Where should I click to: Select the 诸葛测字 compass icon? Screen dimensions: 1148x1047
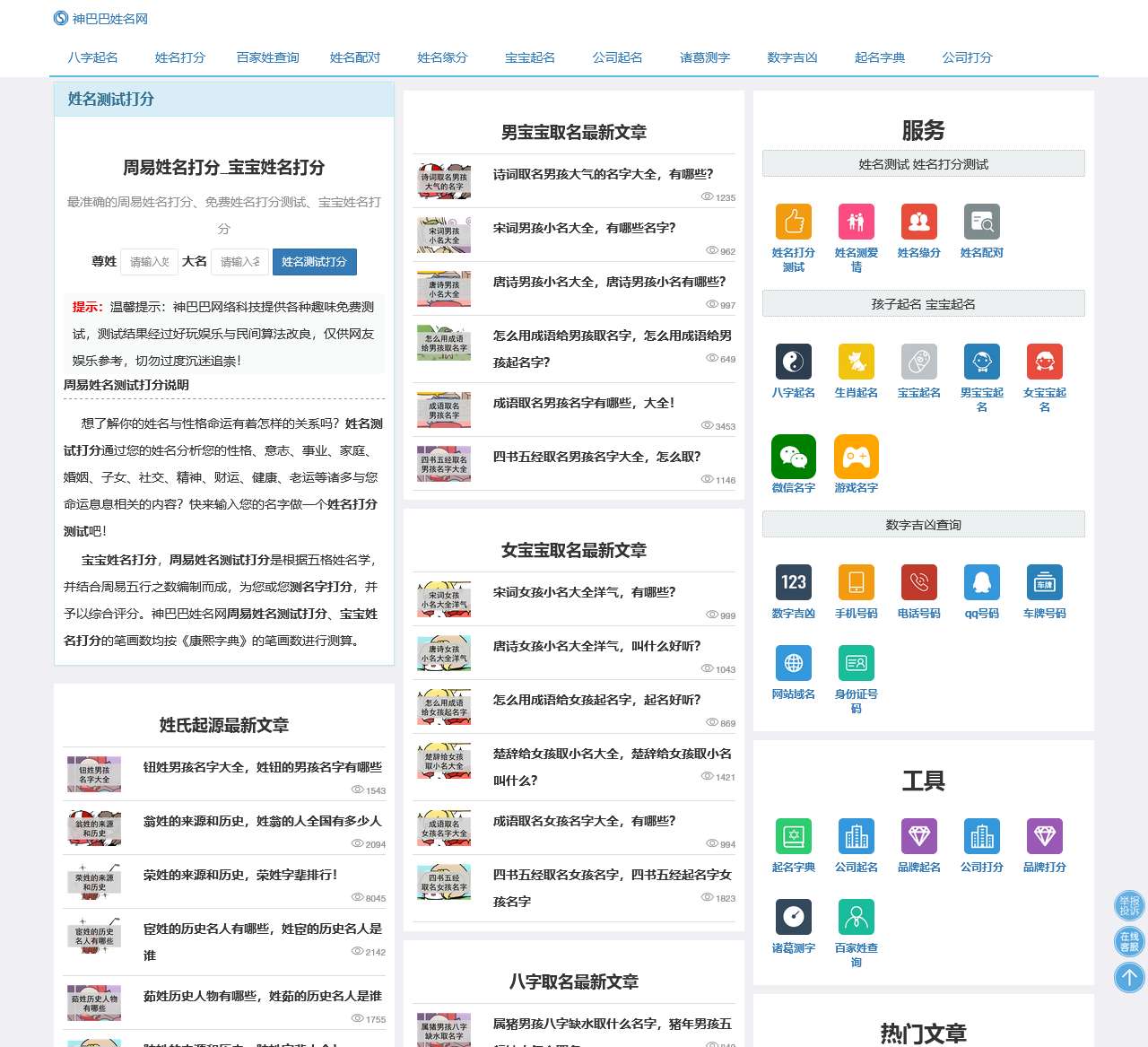point(793,916)
